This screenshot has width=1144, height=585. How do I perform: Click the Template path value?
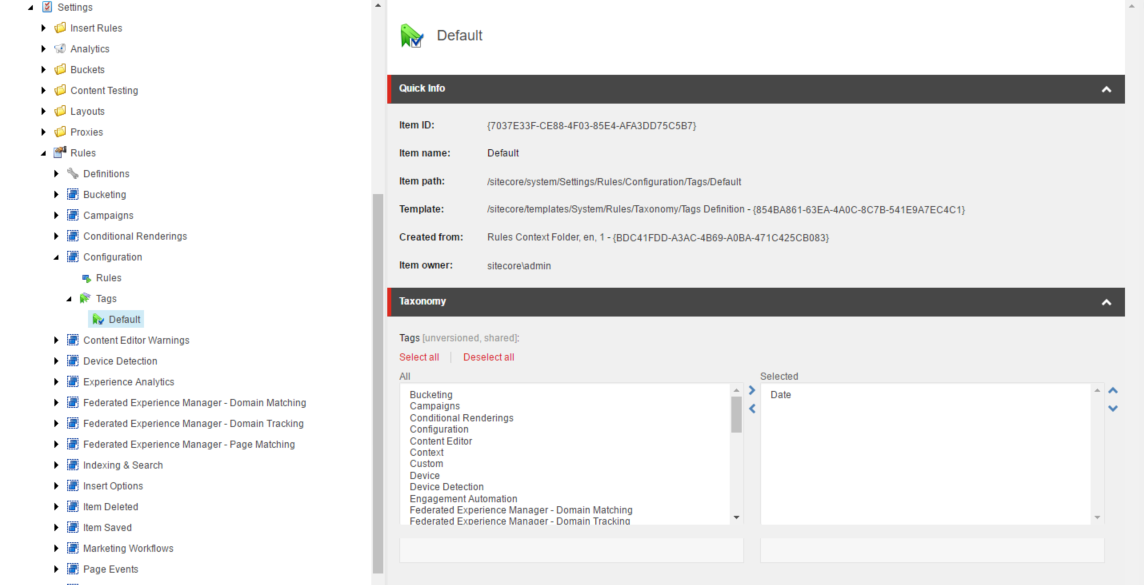coord(726,209)
